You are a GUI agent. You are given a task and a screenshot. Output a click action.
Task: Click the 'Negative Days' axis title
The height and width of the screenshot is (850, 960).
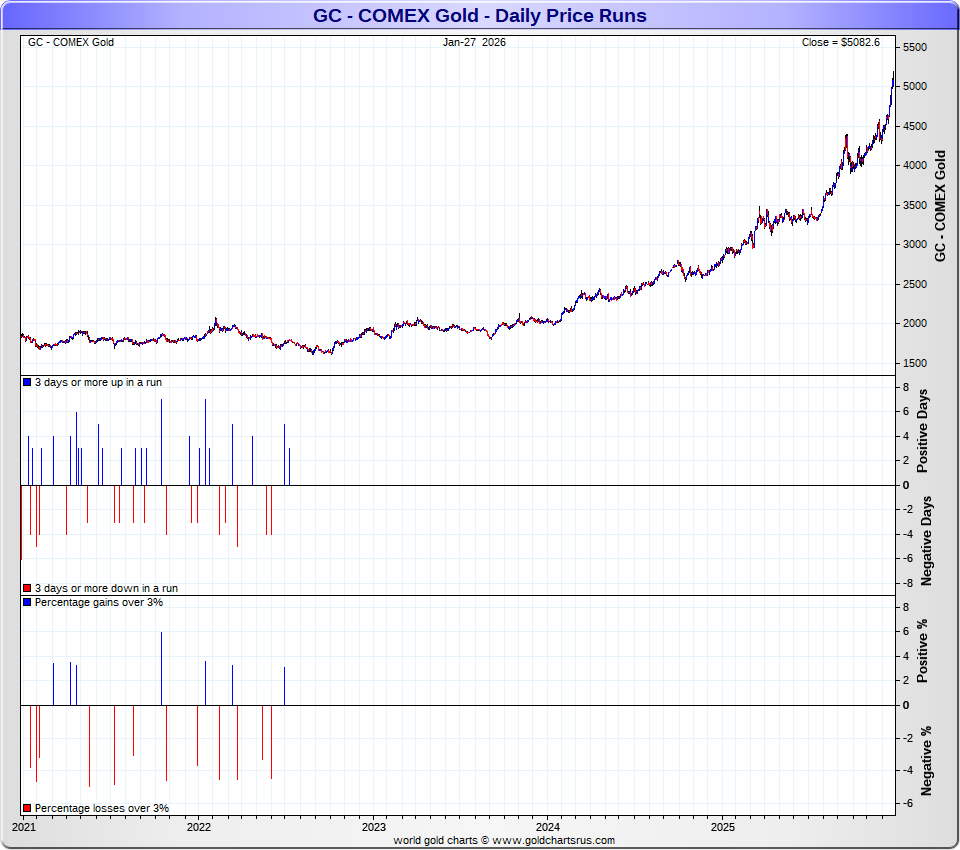point(926,541)
